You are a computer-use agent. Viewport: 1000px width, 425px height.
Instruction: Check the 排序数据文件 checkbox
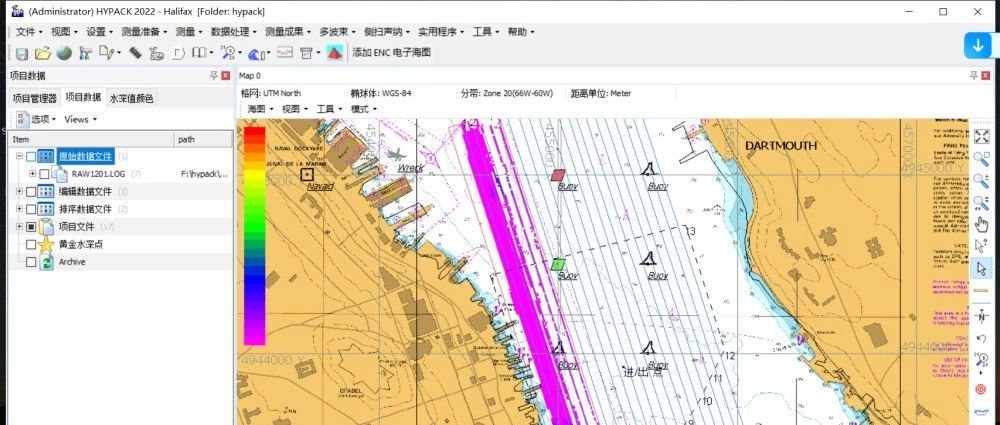coord(31,209)
